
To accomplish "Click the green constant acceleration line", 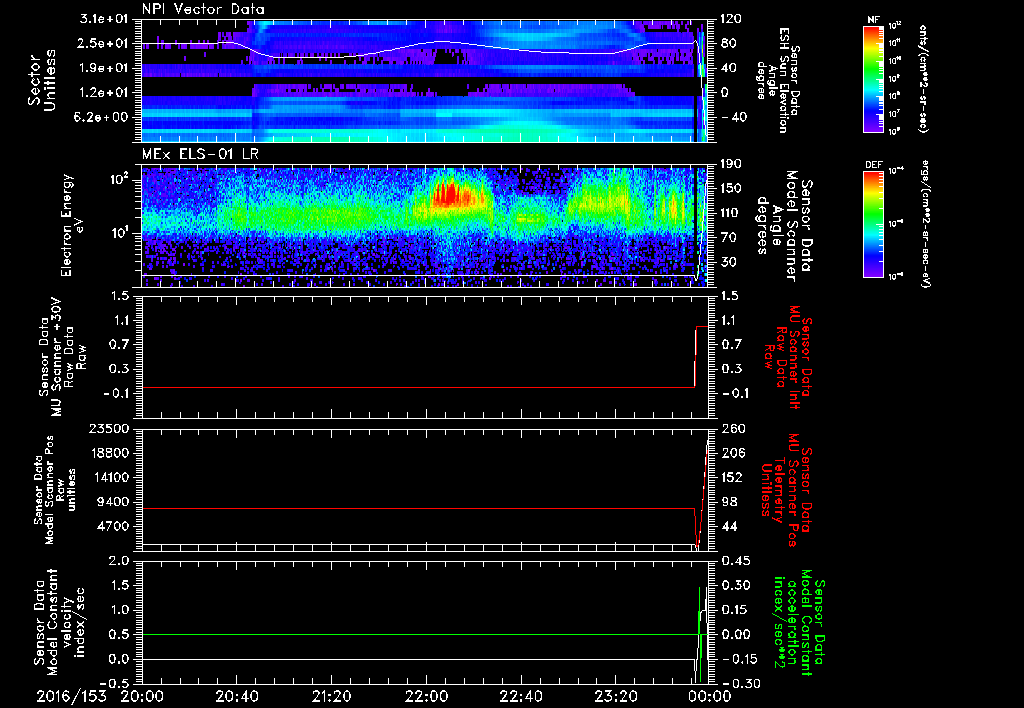I will (400, 634).
